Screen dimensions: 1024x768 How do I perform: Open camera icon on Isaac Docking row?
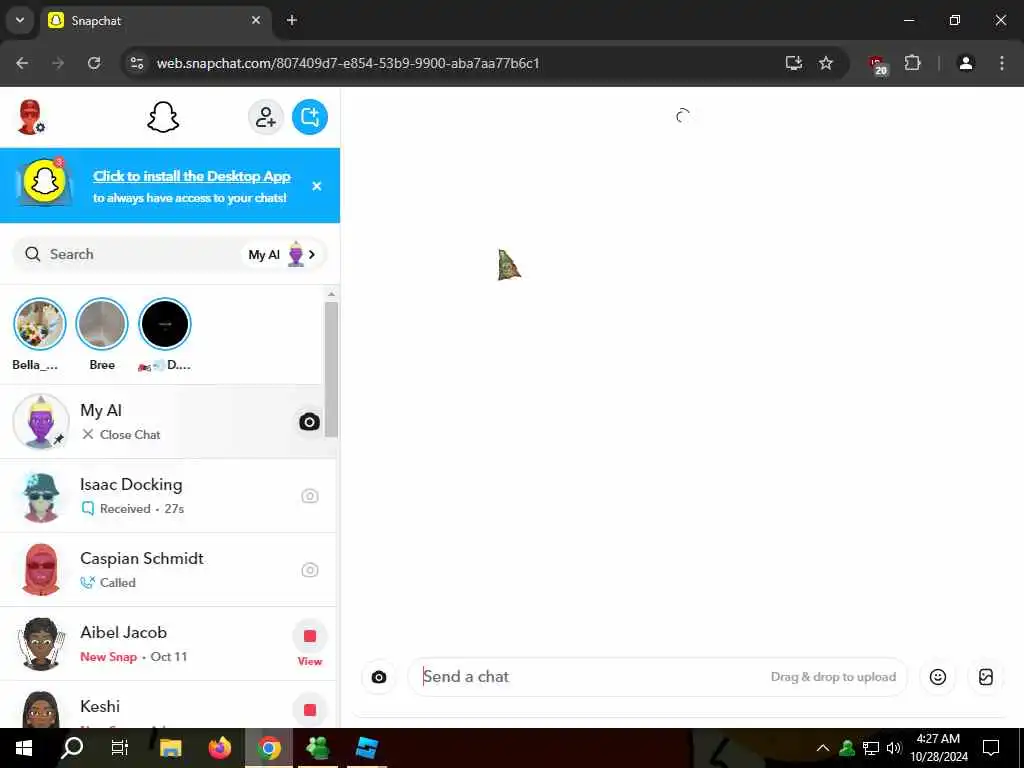click(310, 496)
